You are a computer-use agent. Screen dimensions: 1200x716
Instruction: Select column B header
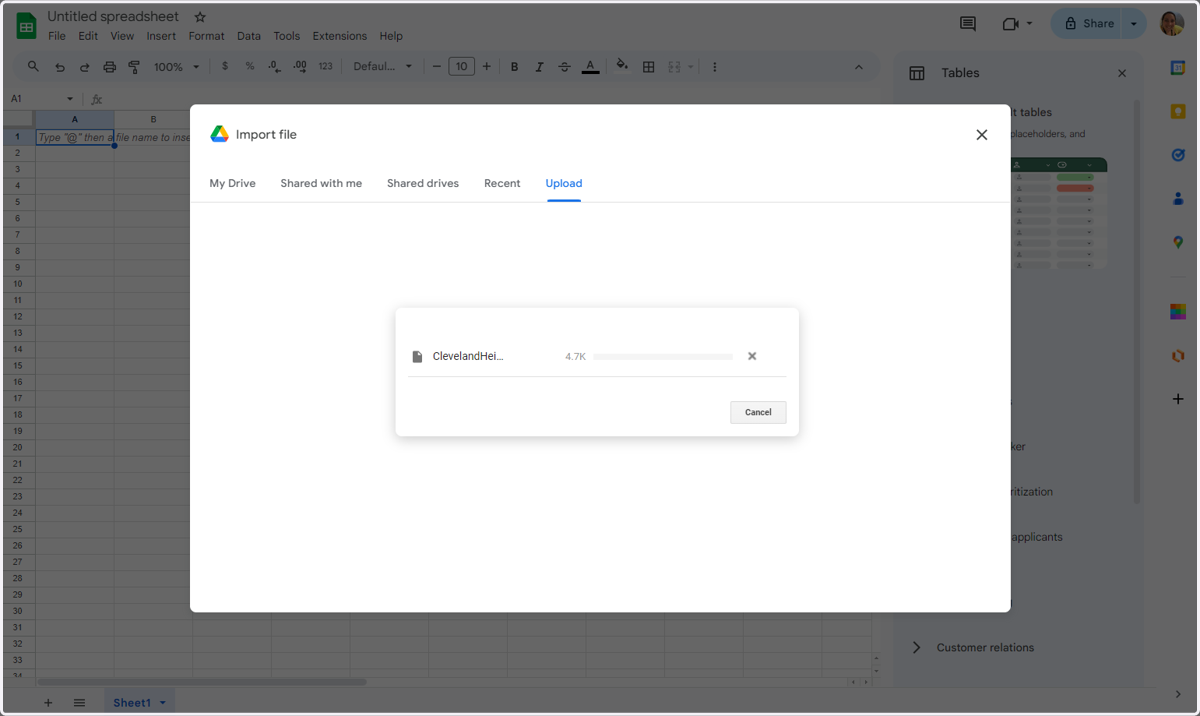tap(153, 120)
